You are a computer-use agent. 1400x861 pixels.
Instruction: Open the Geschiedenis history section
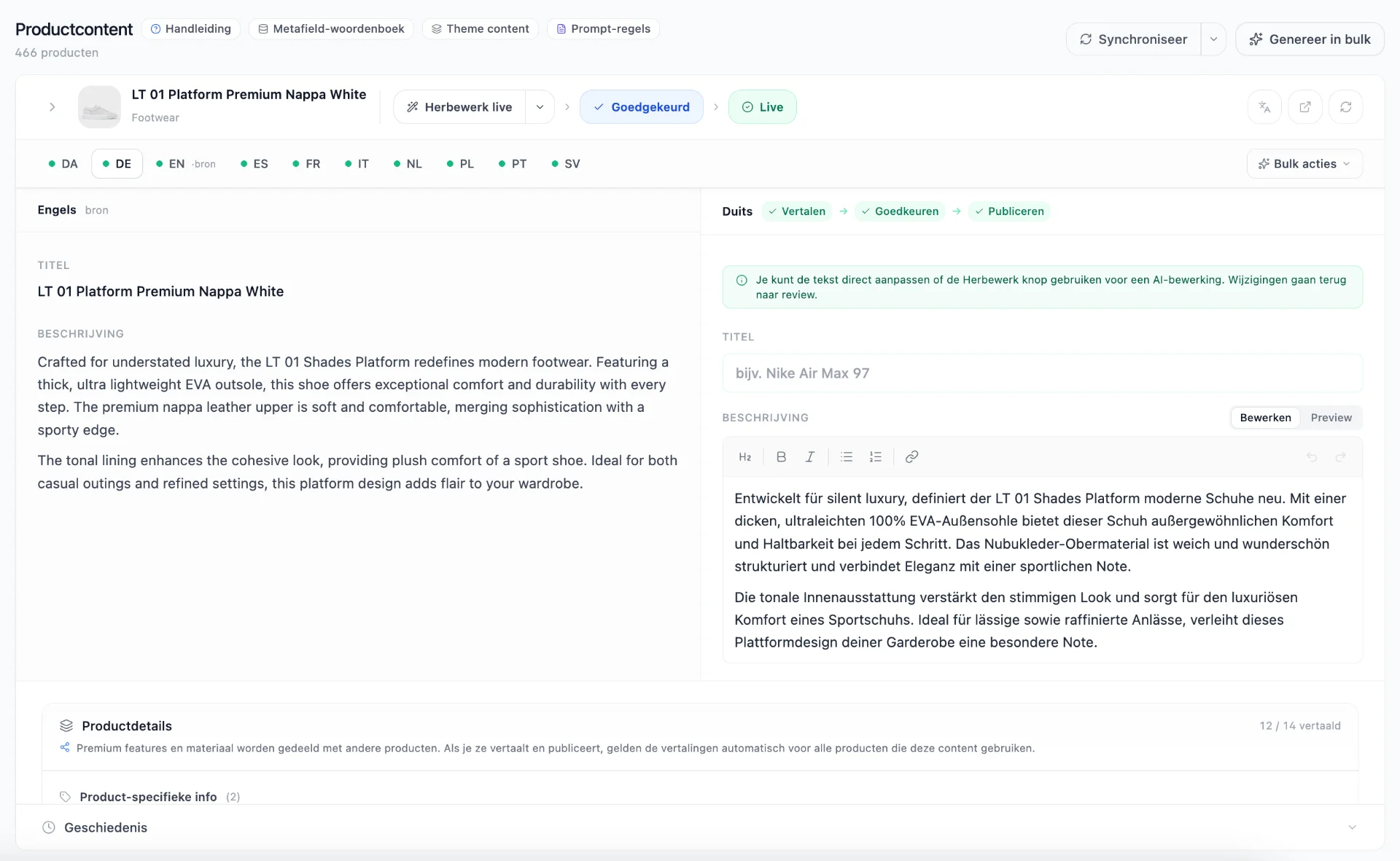click(700, 827)
